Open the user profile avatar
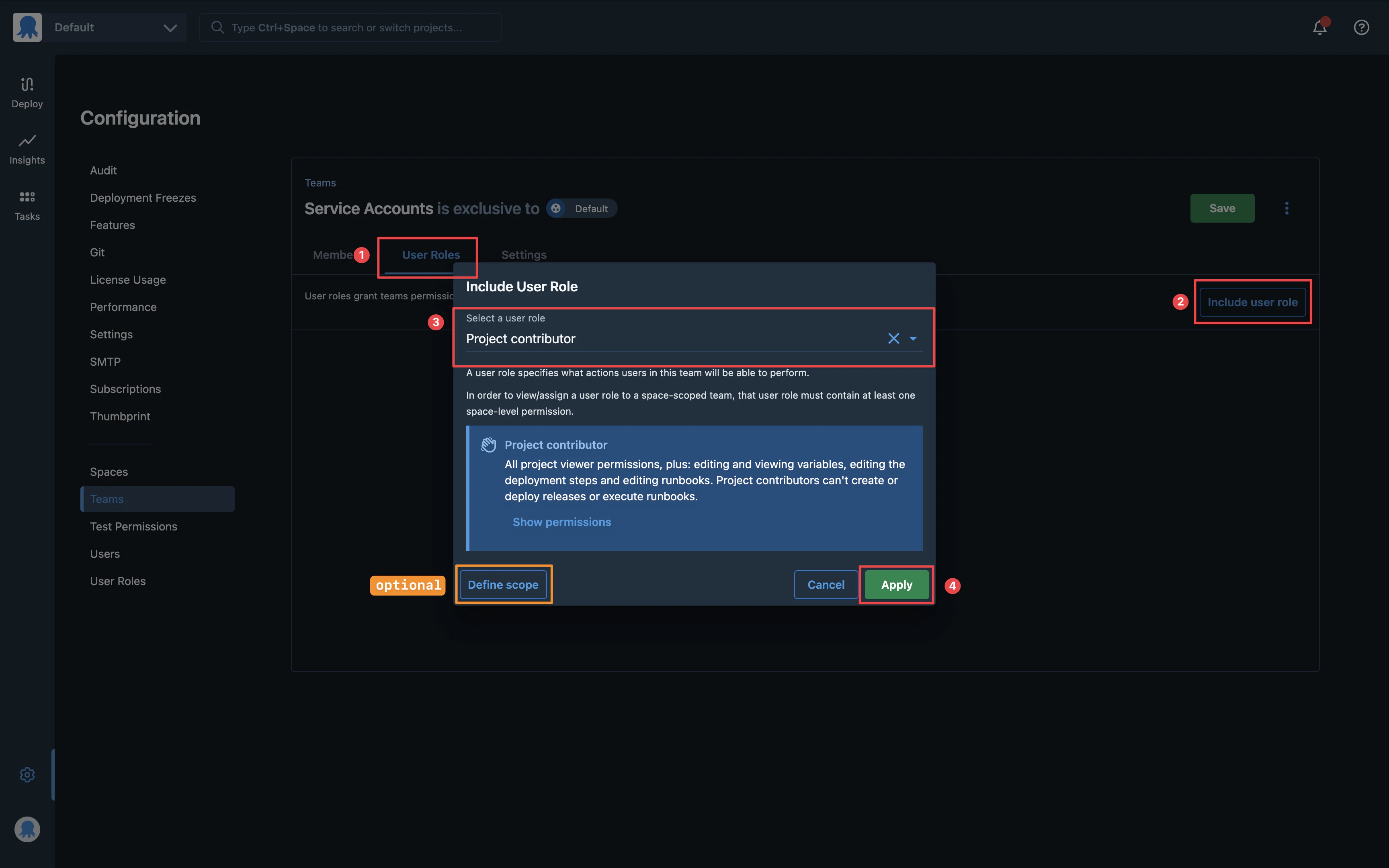The height and width of the screenshot is (868, 1389). [27, 829]
